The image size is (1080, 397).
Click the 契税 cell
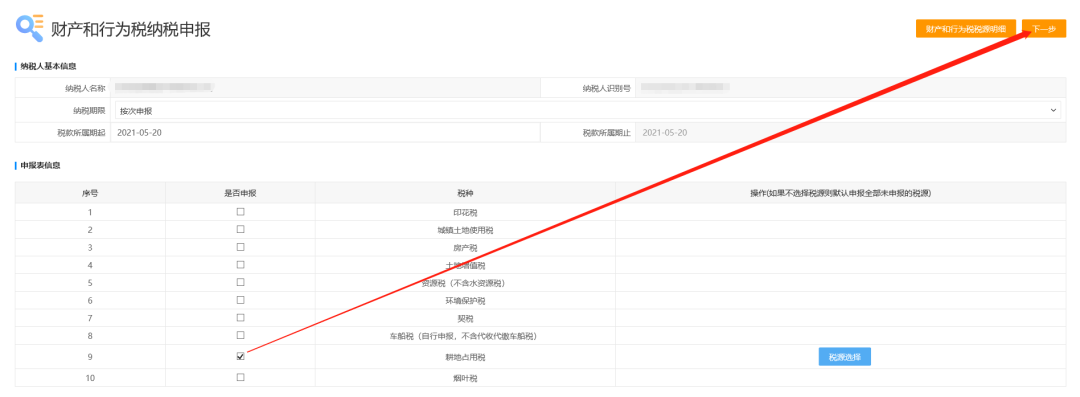click(465, 318)
